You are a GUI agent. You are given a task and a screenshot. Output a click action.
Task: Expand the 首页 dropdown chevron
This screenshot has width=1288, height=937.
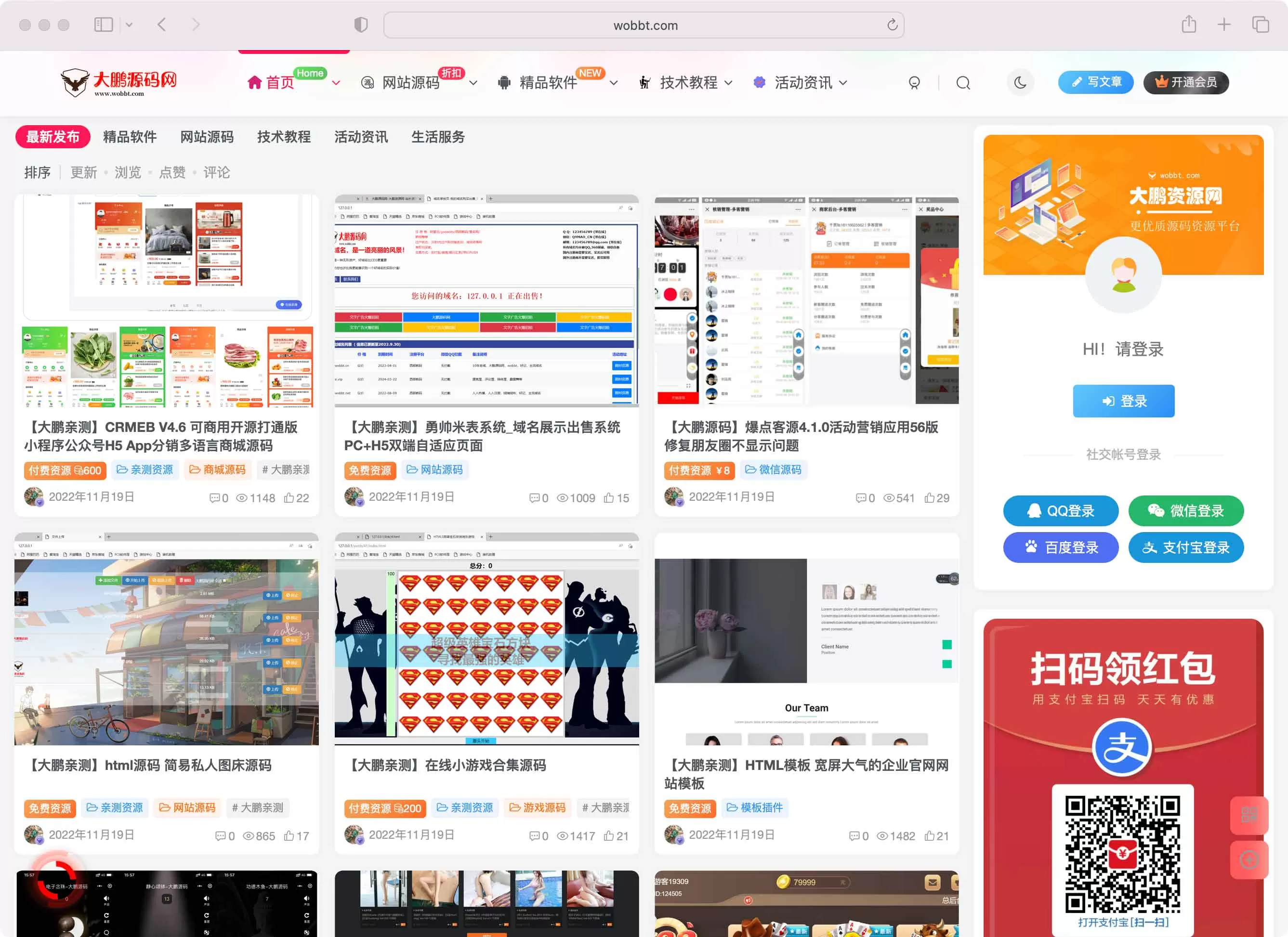coord(336,83)
